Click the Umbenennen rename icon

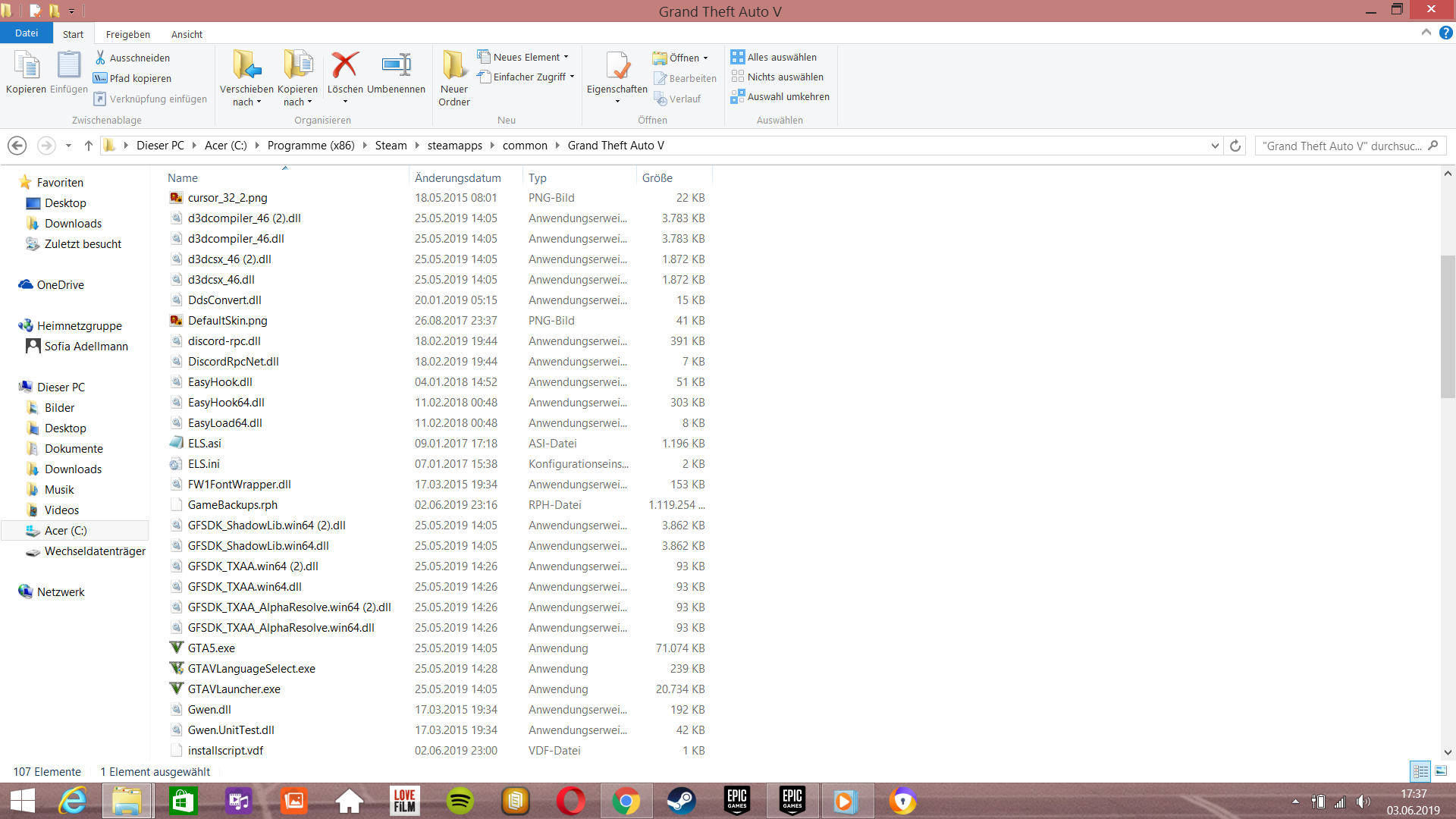coord(396,65)
